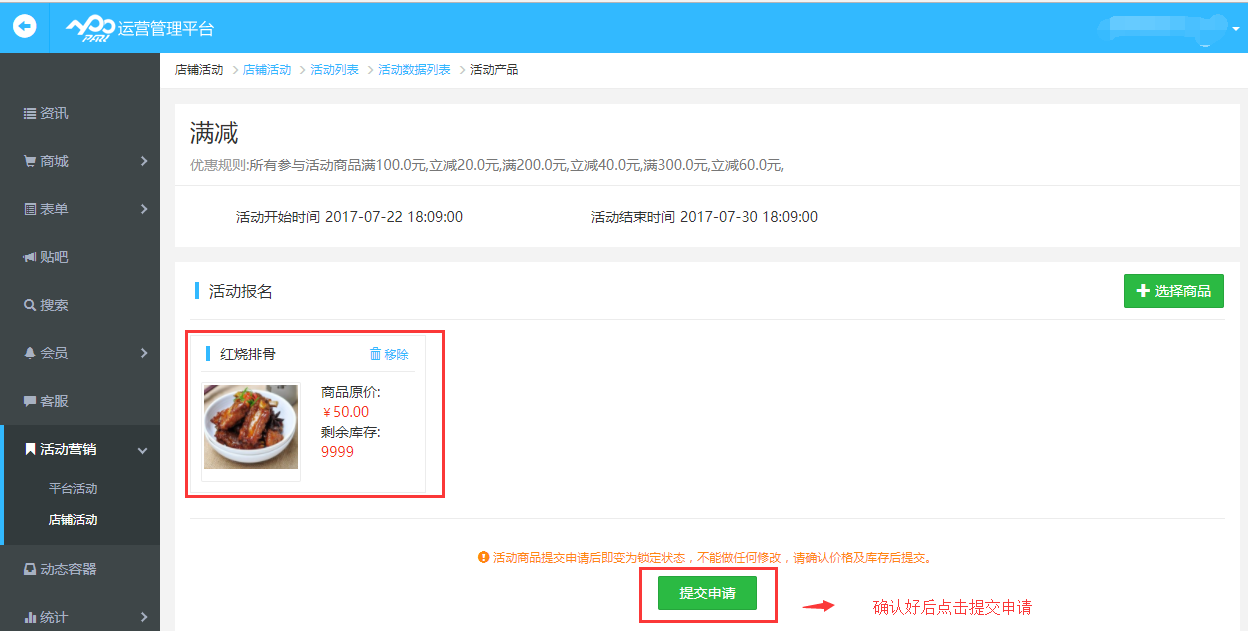Select 平台活动 submenu item
Image resolution: width=1248 pixels, height=631 pixels.
[x=73, y=489]
